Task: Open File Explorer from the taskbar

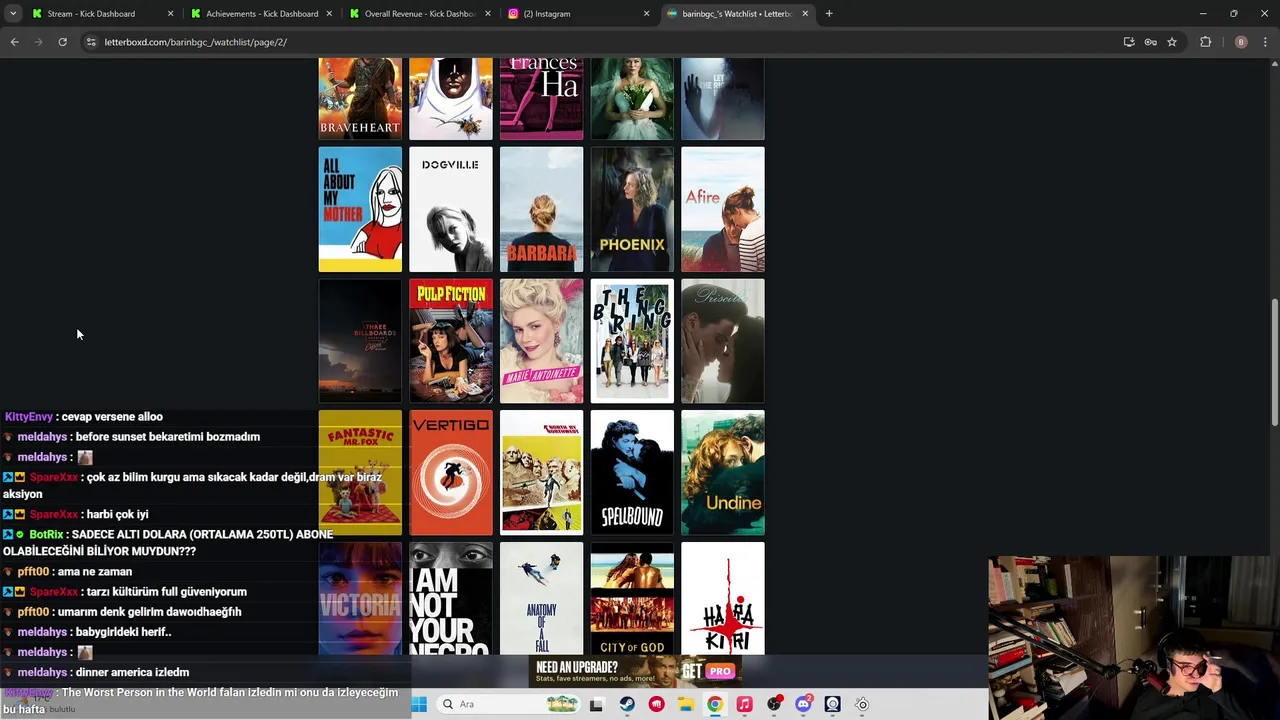Action: coord(685,704)
